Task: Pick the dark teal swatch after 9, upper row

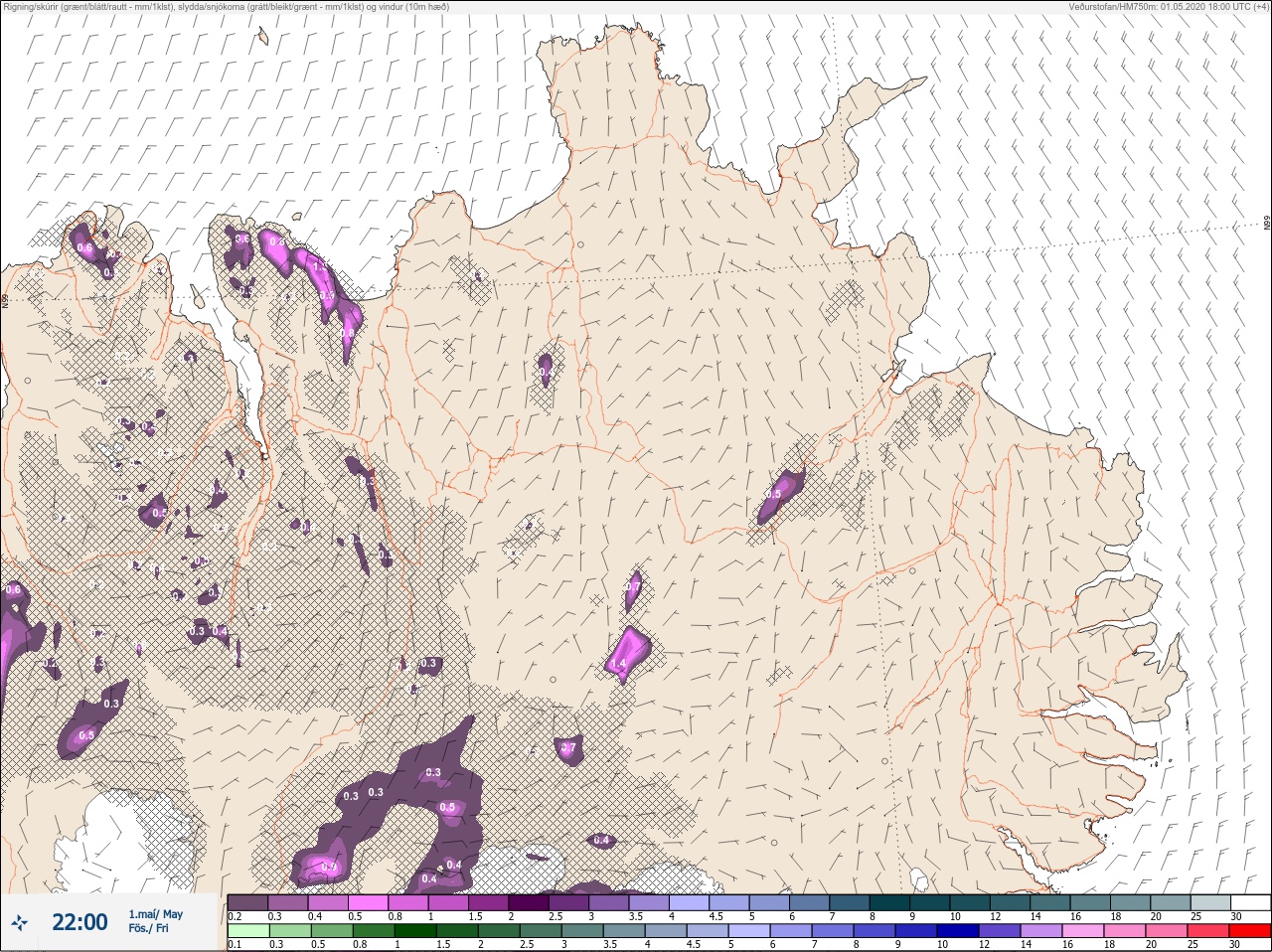Action: [x=930, y=901]
